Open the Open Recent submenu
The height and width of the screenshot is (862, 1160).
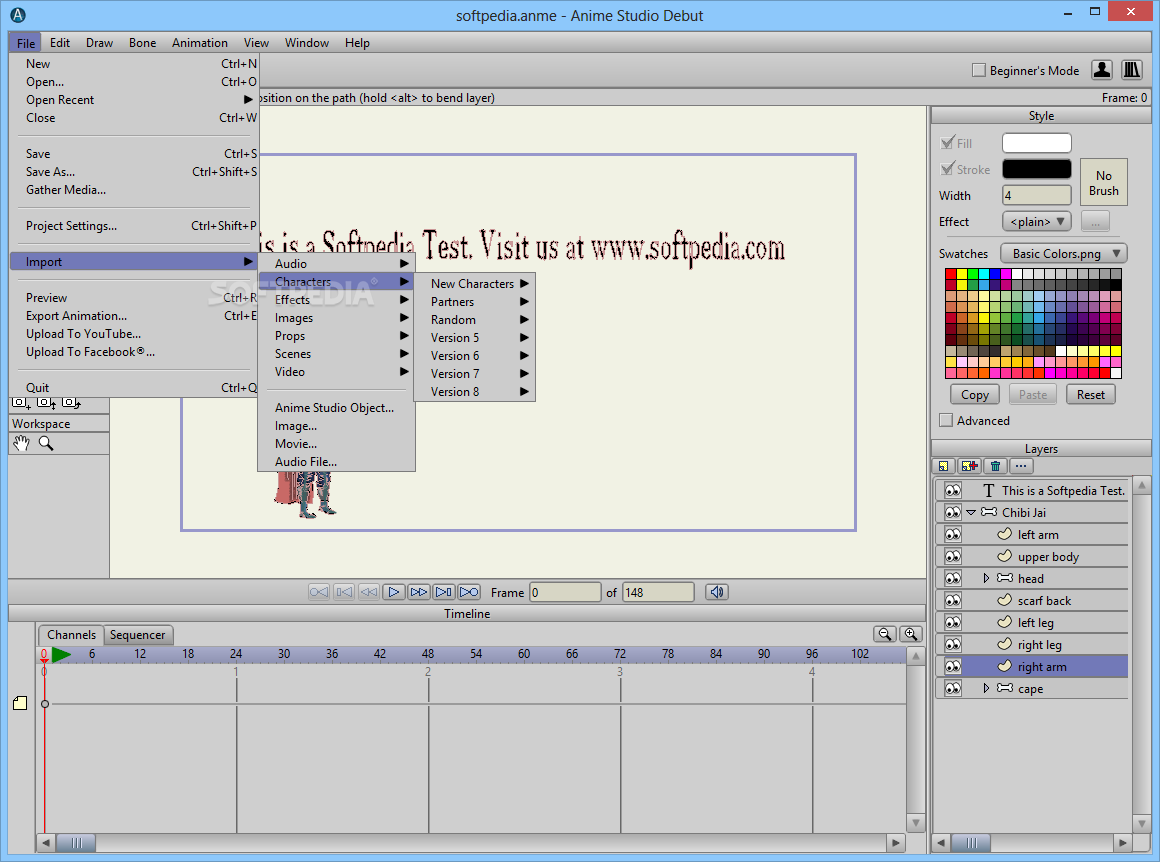click(x=135, y=100)
